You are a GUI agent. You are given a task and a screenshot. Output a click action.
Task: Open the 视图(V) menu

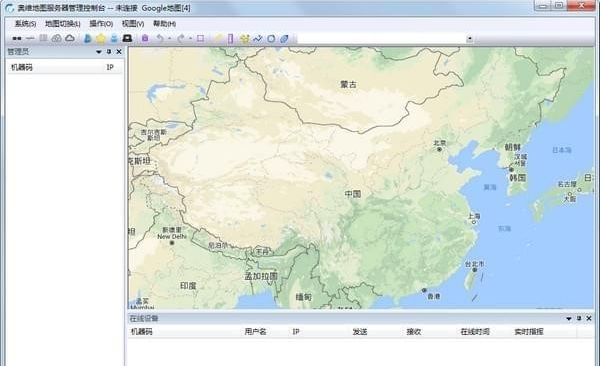[x=133, y=24]
